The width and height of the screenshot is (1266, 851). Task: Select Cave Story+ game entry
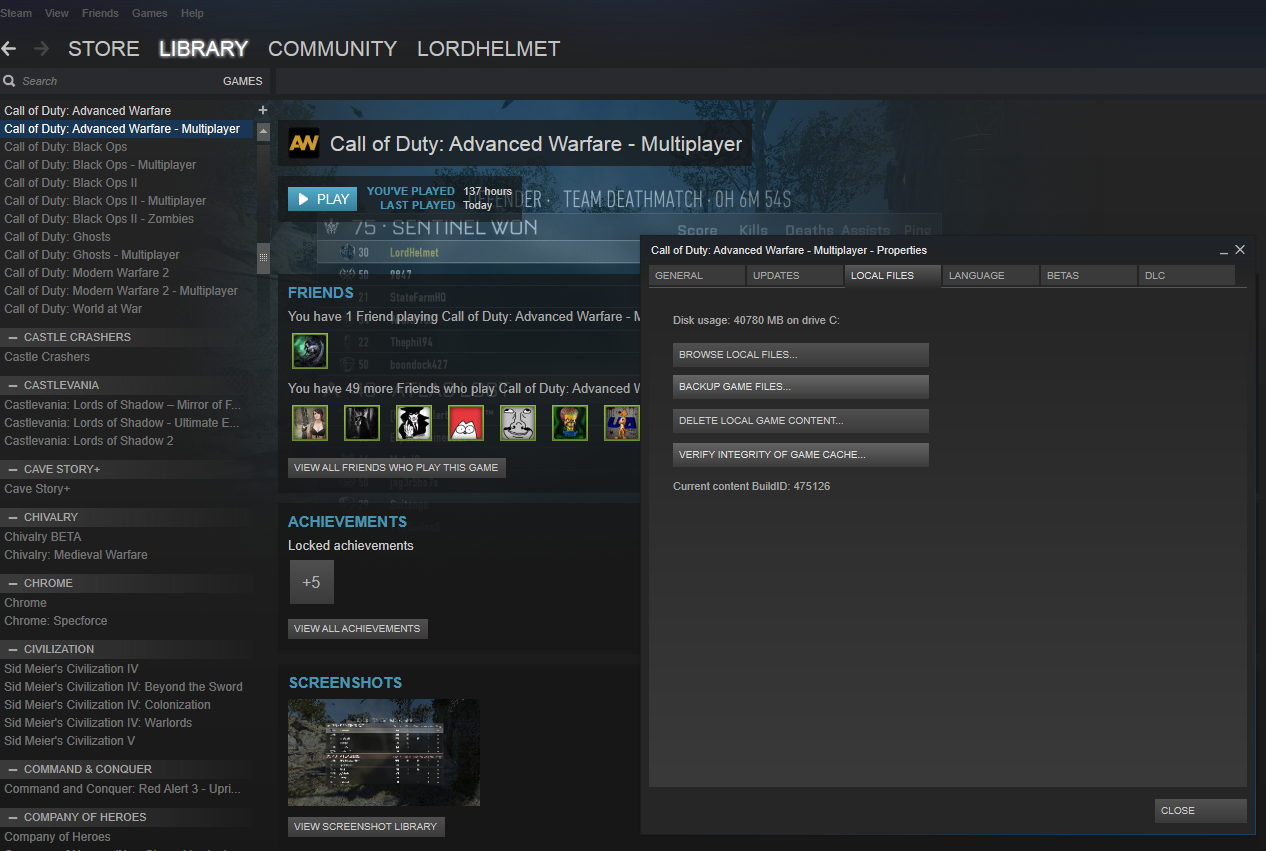point(37,489)
